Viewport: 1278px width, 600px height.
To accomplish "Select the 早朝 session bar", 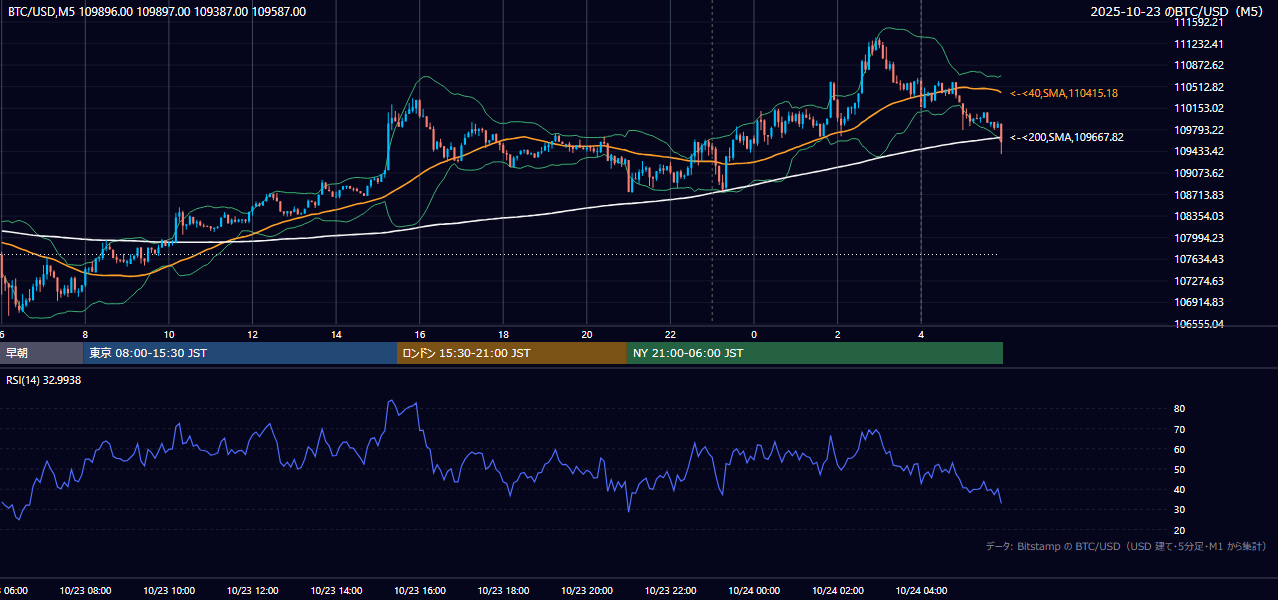I will (x=42, y=353).
